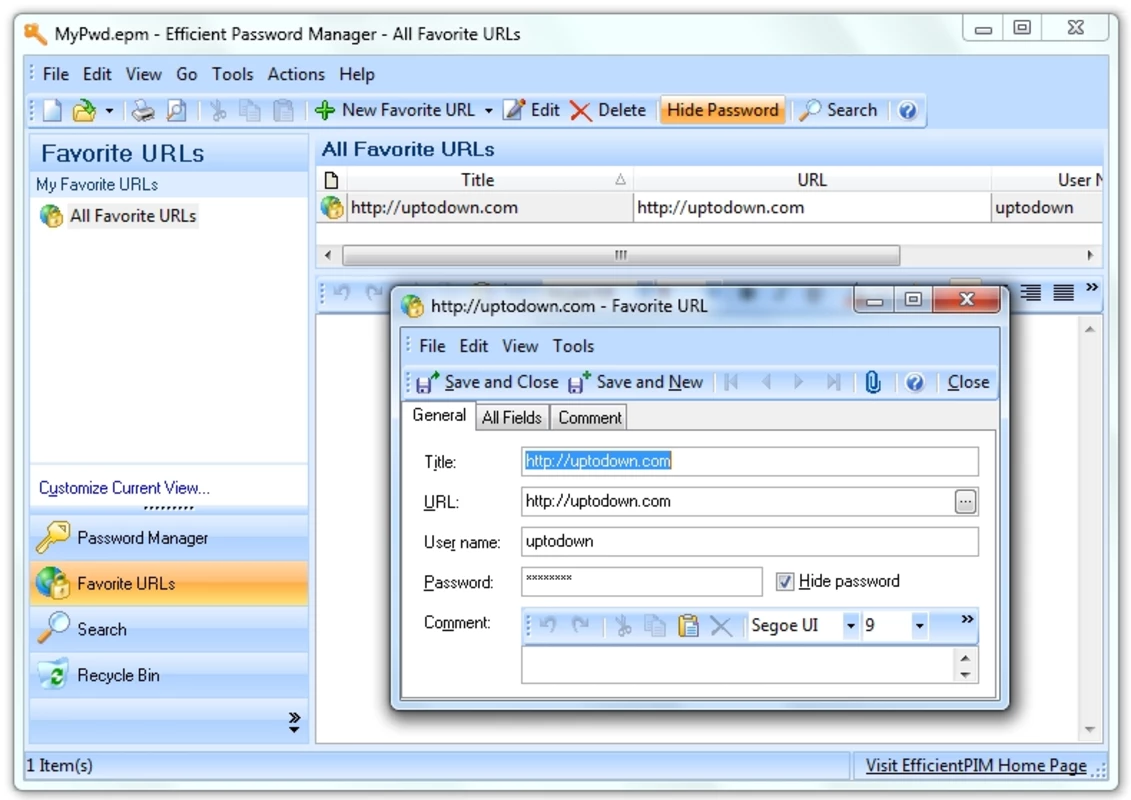Click Undo icon in Comment toolbar
Viewport: 1131px width, 800px height.
point(547,625)
